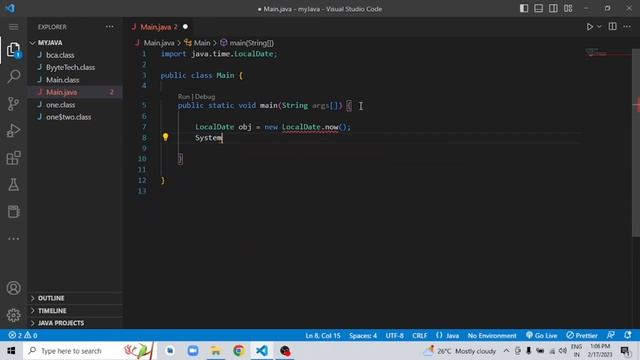Open the Search view icon
Screen dimensions: 640x360
pos(13,76)
